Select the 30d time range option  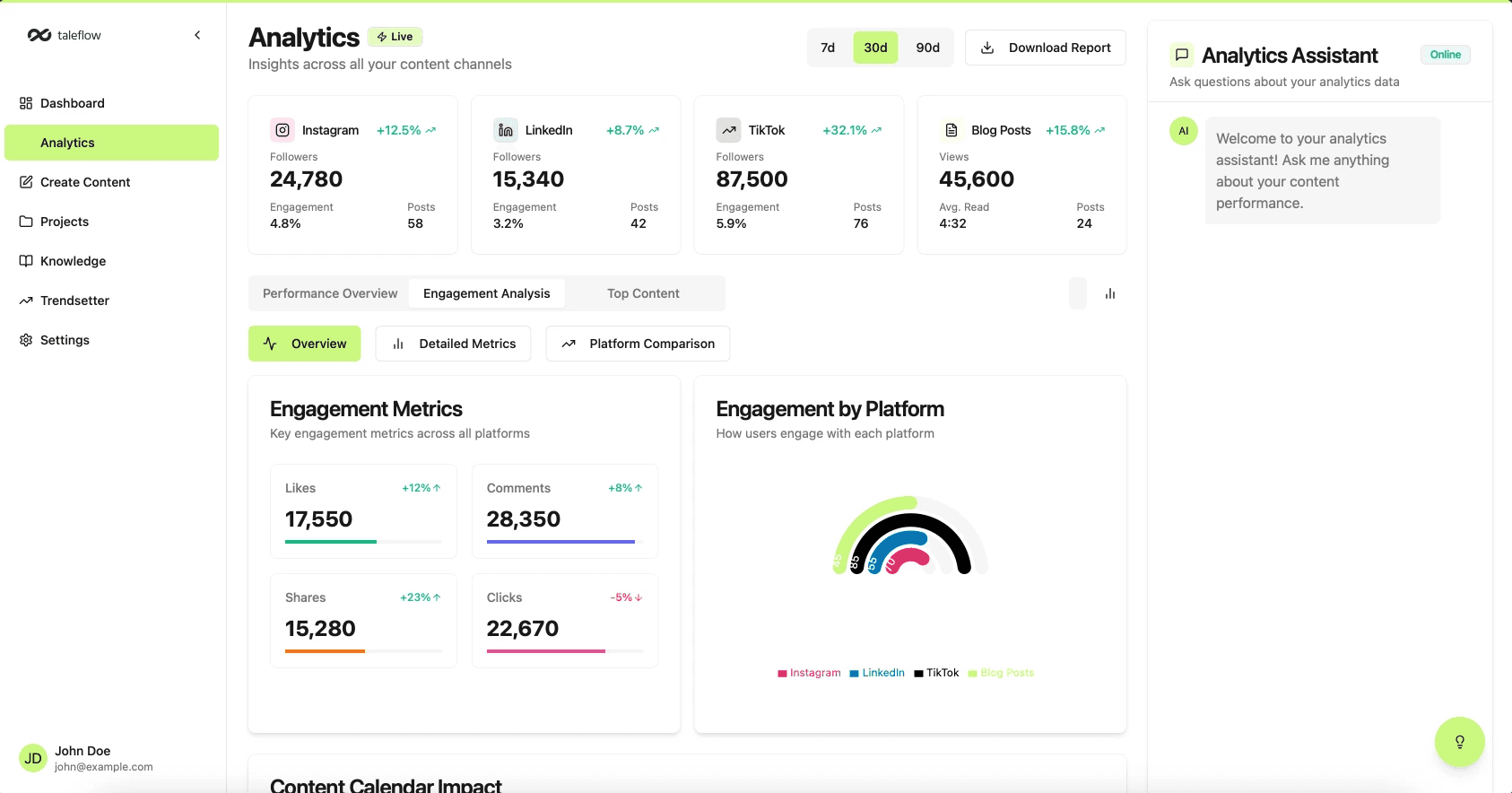(x=875, y=48)
